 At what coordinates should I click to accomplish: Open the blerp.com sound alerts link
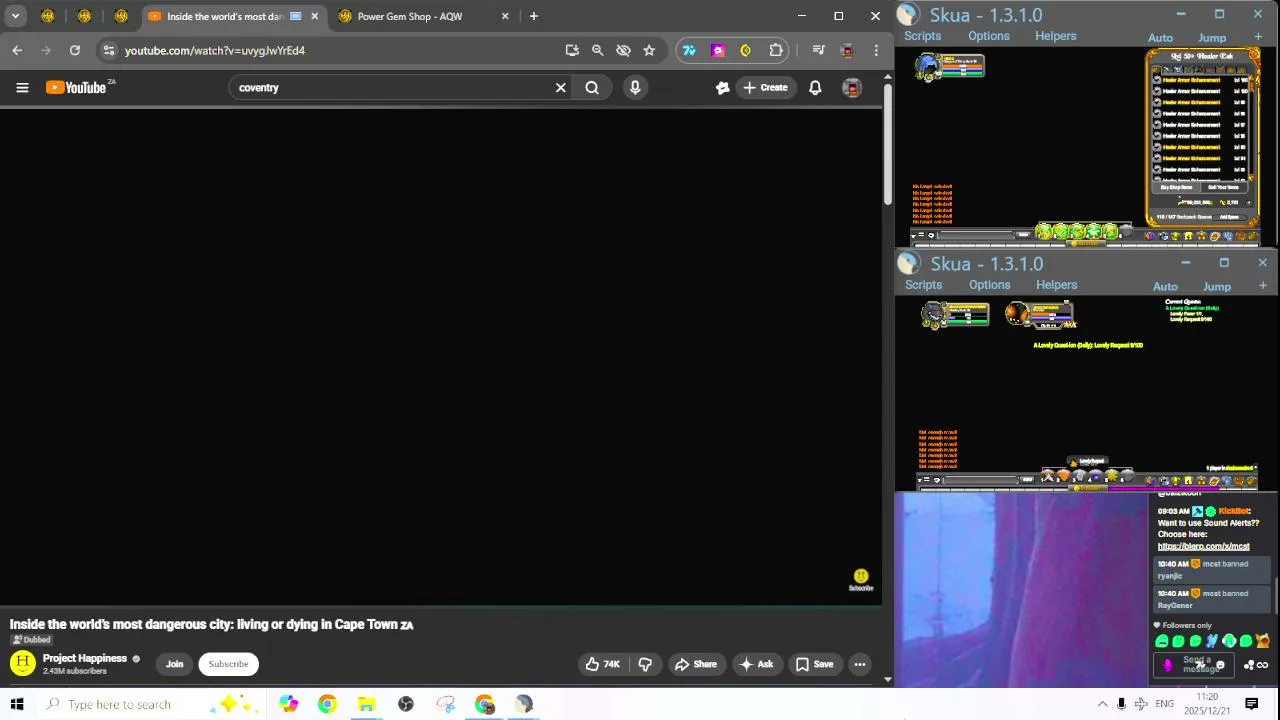click(x=1203, y=546)
